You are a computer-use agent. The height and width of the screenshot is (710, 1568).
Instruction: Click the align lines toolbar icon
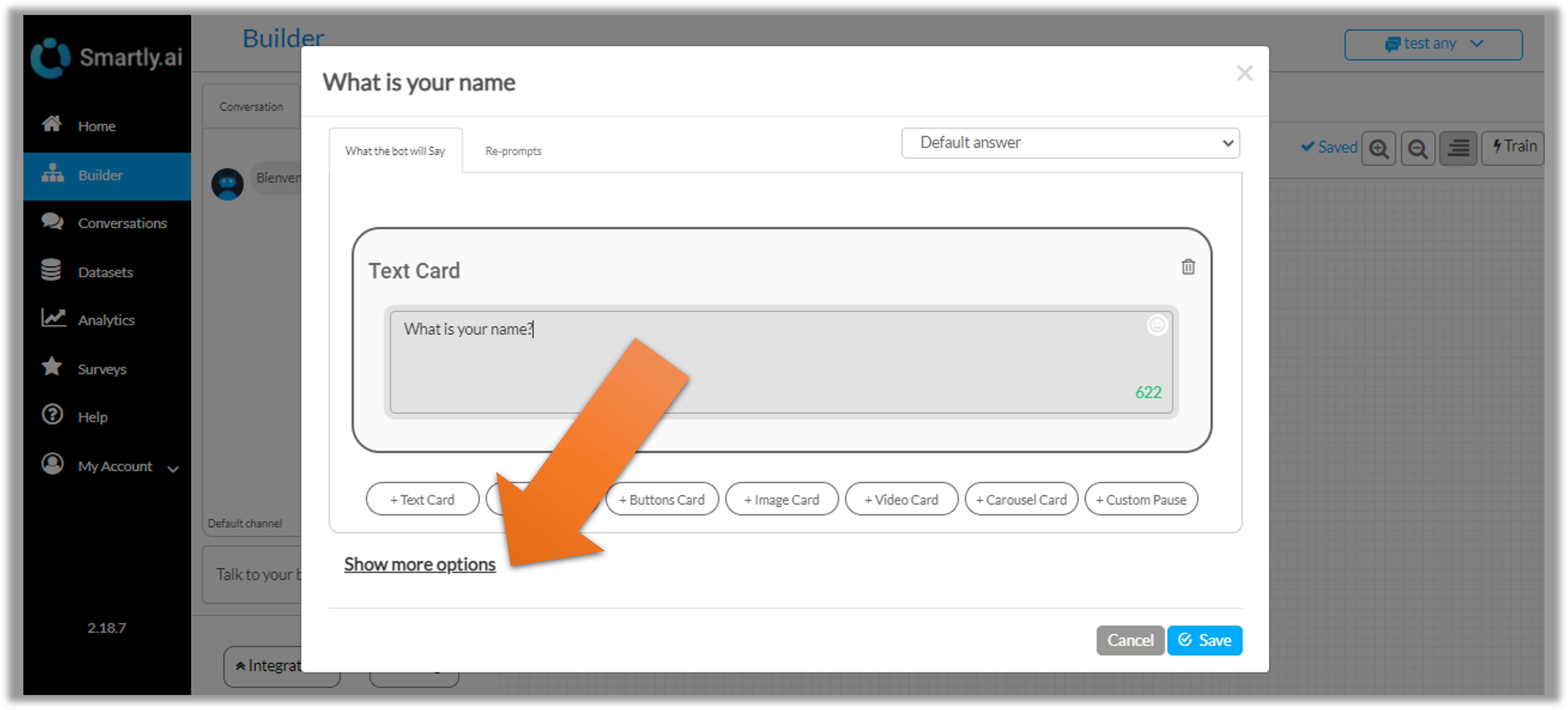point(1458,148)
